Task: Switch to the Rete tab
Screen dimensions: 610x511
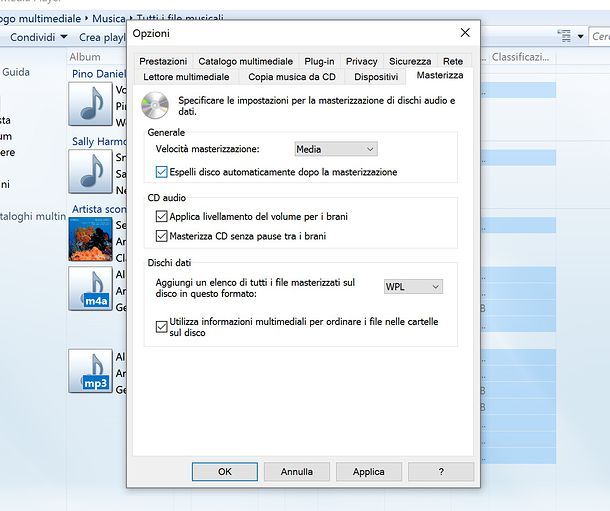Action: click(453, 61)
